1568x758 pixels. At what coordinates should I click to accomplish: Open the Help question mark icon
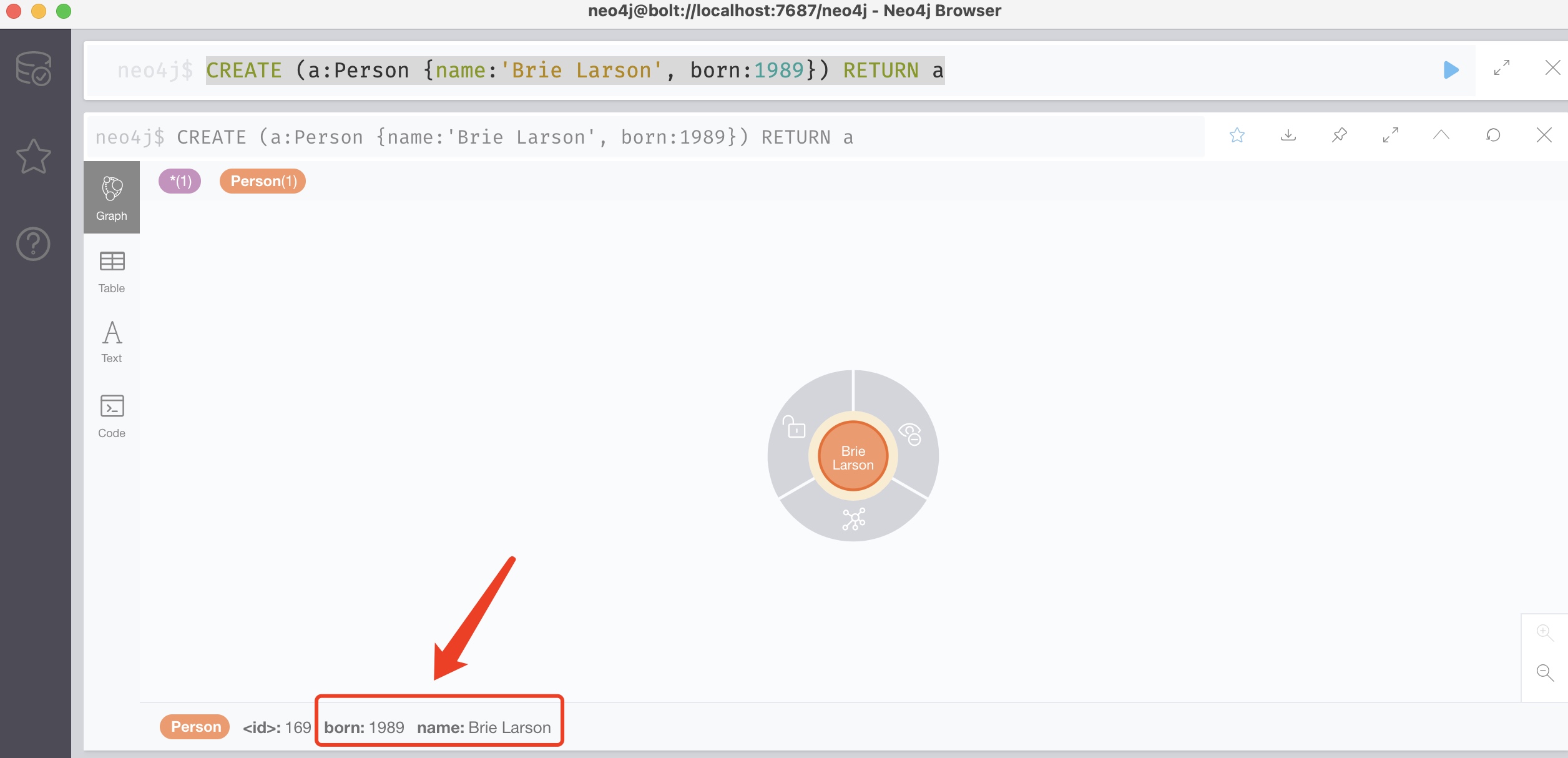click(33, 244)
